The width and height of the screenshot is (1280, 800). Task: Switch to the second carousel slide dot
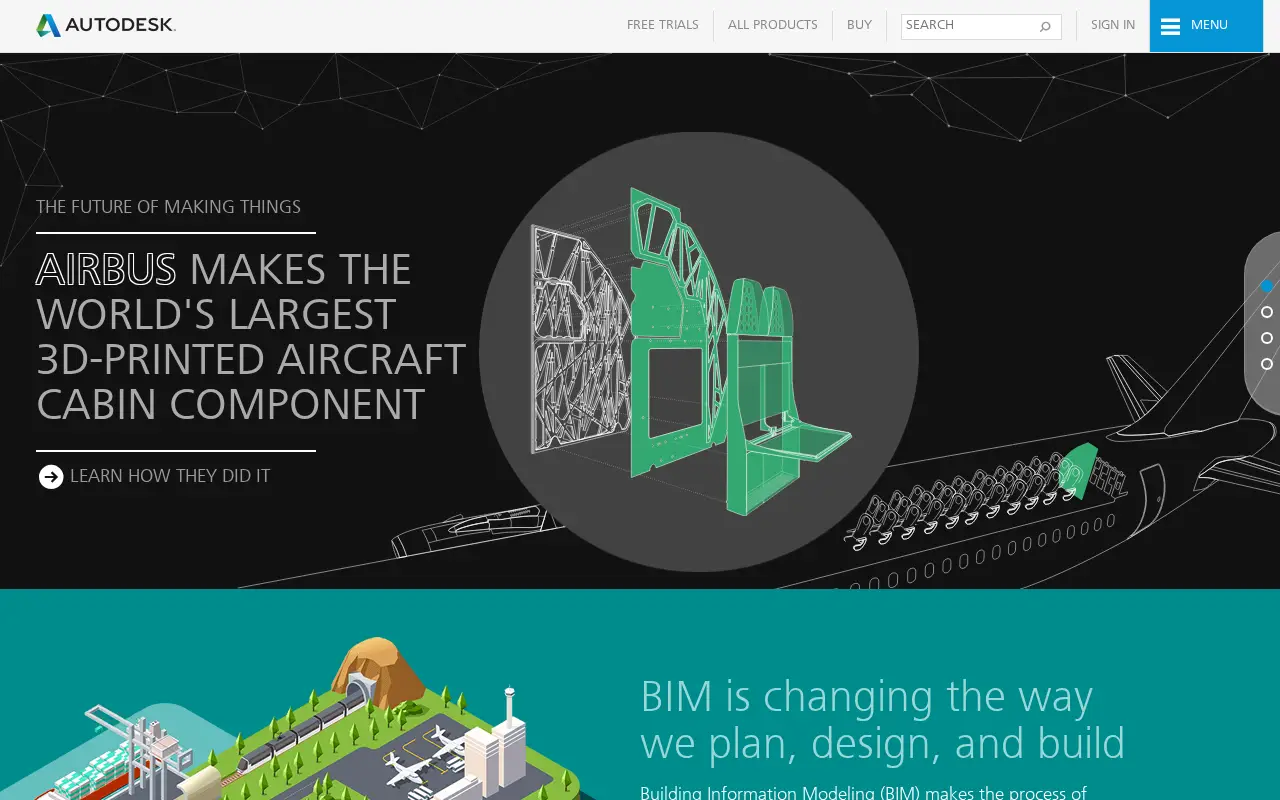pyautogui.click(x=1267, y=312)
